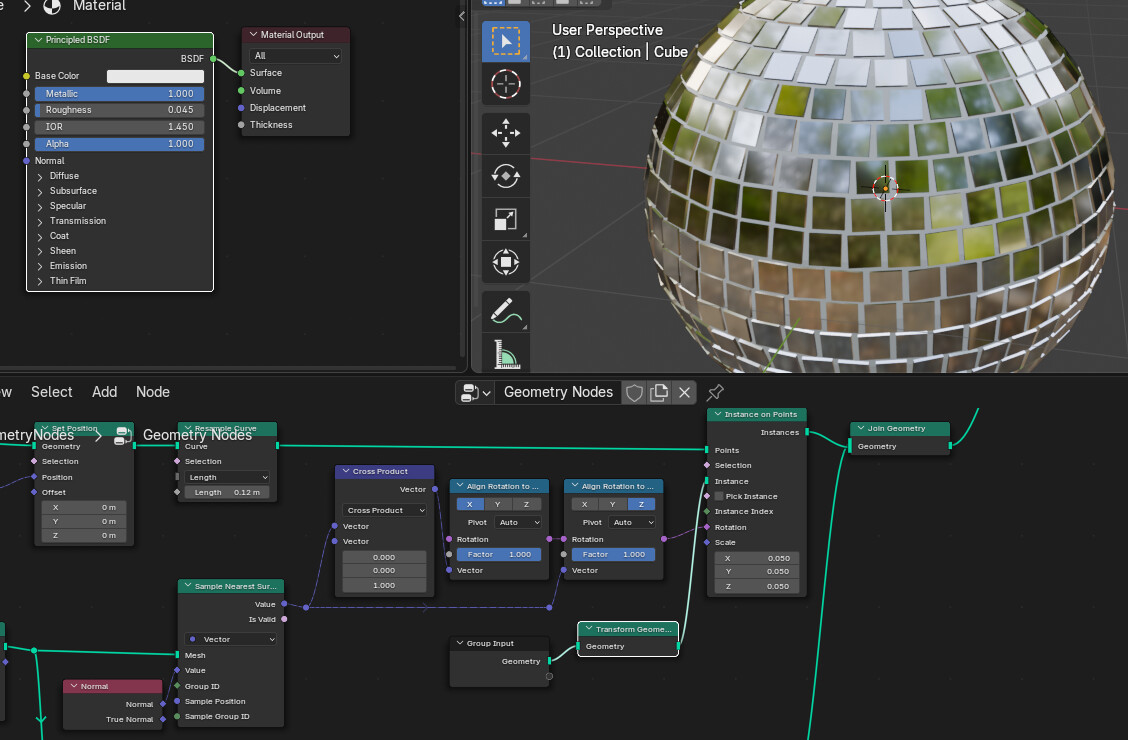
Task: Set first Align Rotation axis to Z
Action: (527, 504)
